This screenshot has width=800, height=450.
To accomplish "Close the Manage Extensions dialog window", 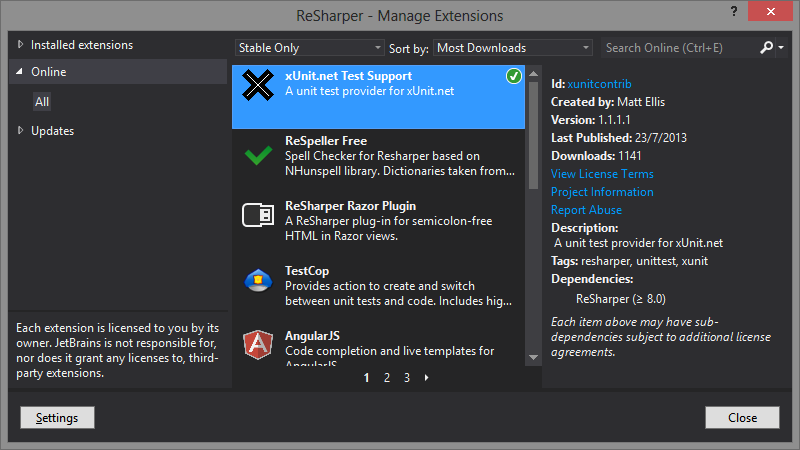I will click(x=770, y=11).
